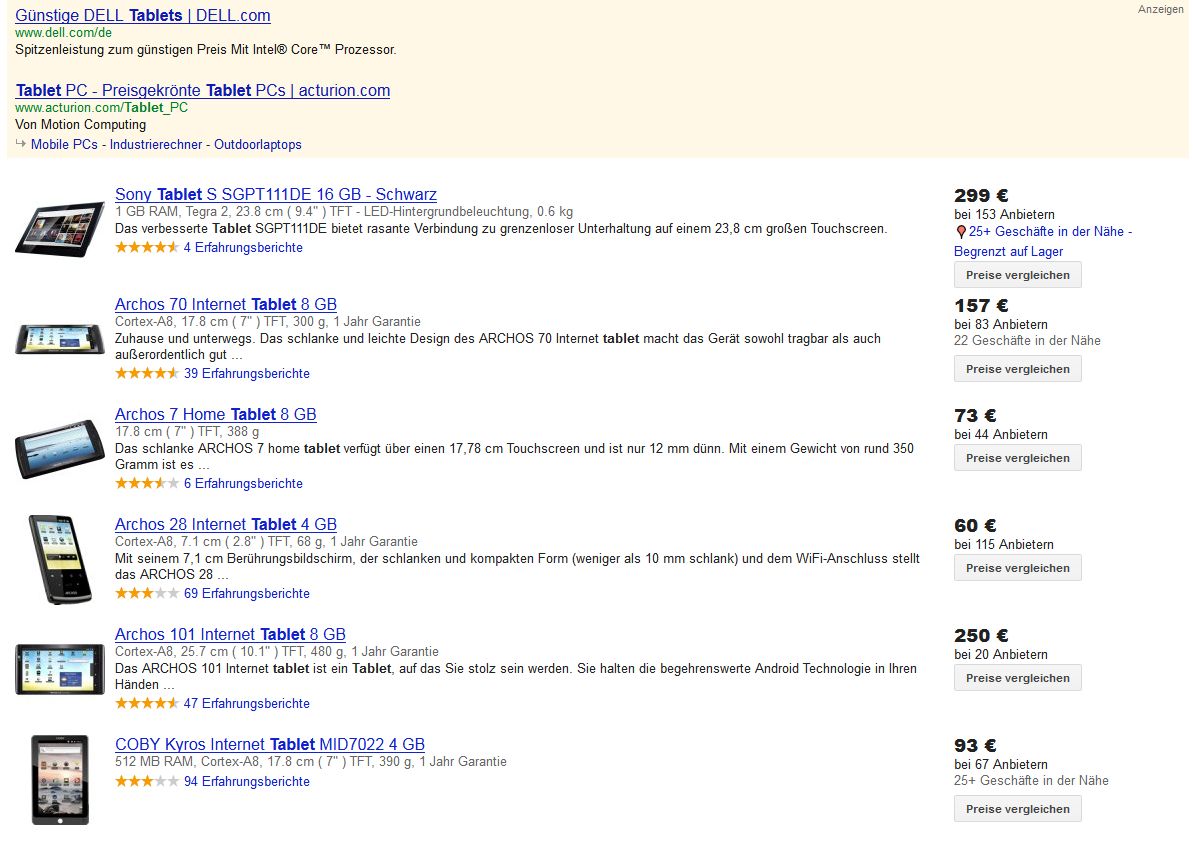Click the 93 € price
The image size is (1194, 843).
coord(975,746)
